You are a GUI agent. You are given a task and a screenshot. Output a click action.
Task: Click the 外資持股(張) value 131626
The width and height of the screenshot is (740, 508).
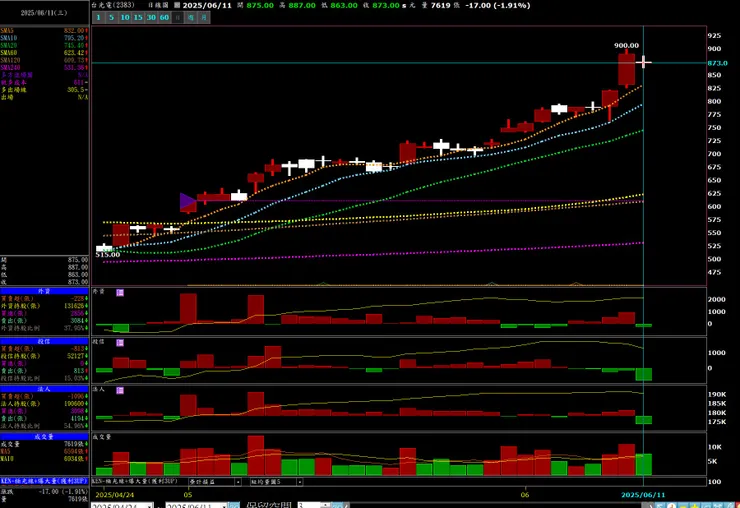[74, 306]
